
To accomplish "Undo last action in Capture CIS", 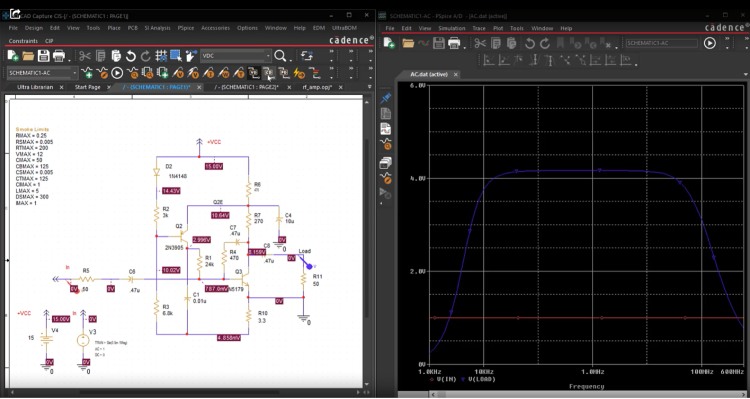I will (131, 56).
